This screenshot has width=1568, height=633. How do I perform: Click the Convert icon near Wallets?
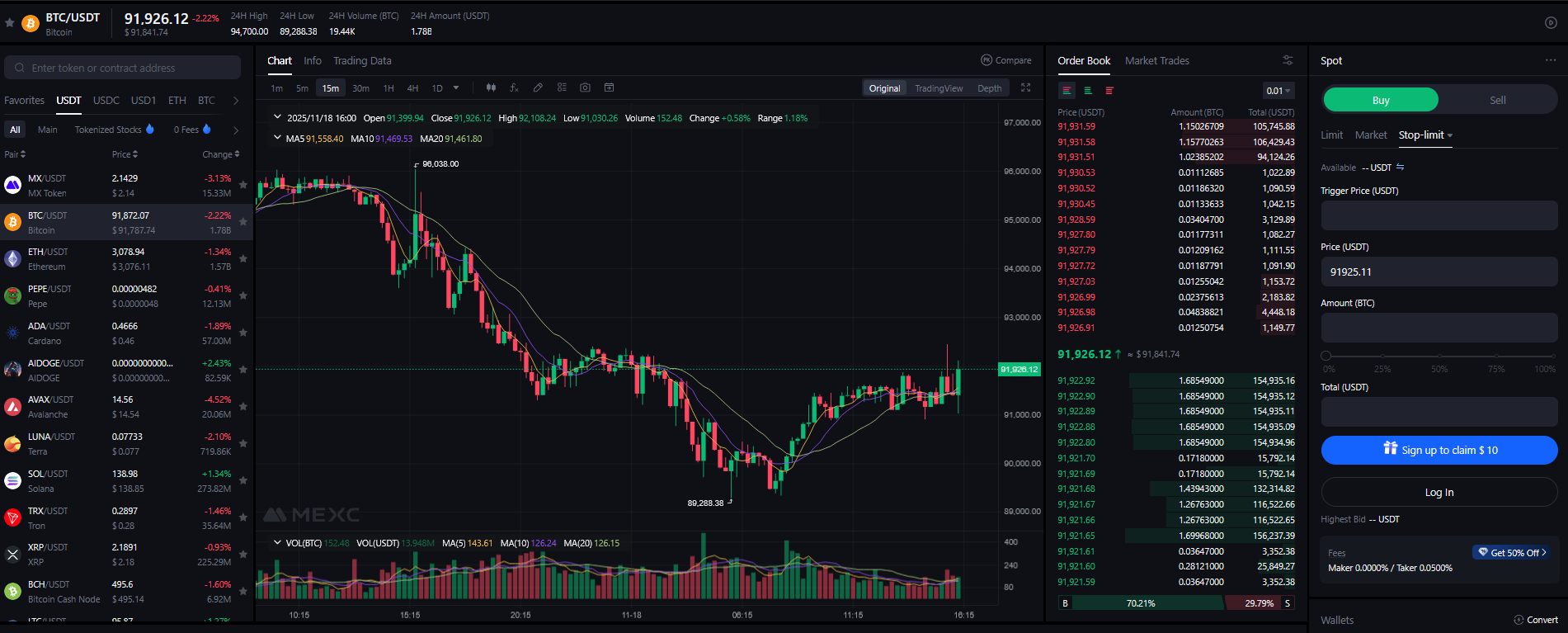pyautogui.click(x=1519, y=620)
